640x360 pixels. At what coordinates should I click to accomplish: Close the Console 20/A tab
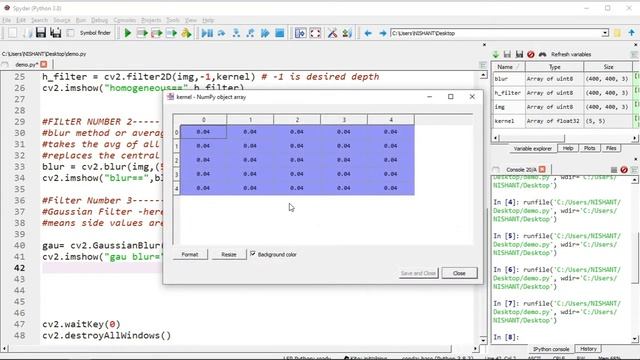coord(542,169)
